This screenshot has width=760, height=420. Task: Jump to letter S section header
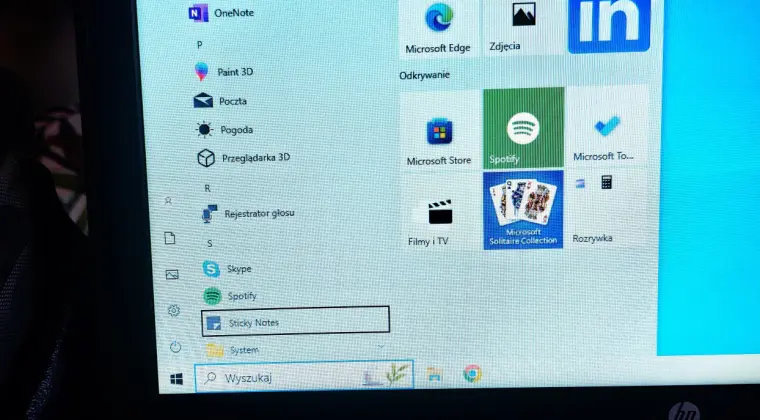pyautogui.click(x=209, y=244)
